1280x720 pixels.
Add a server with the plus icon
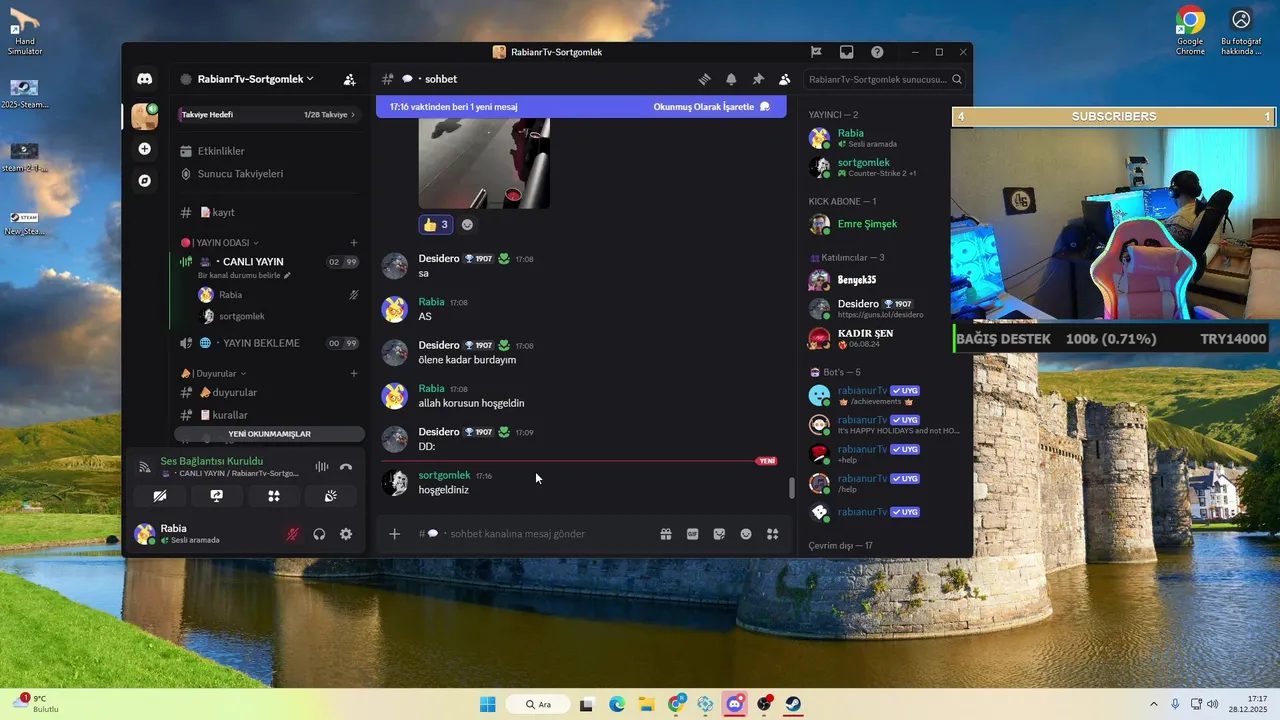click(x=145, y=149)
